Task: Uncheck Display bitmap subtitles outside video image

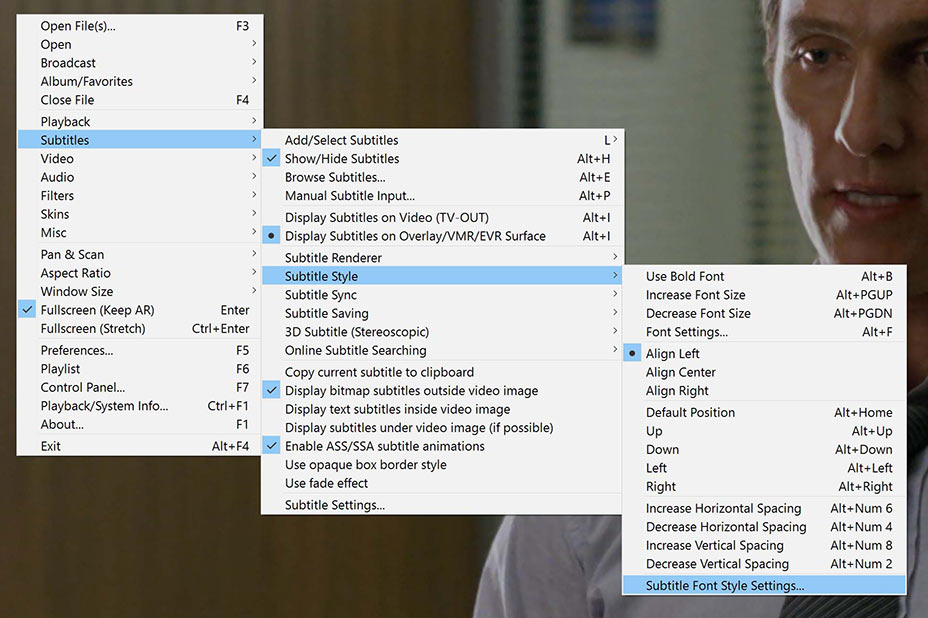Action: click(x=411, y=391)
